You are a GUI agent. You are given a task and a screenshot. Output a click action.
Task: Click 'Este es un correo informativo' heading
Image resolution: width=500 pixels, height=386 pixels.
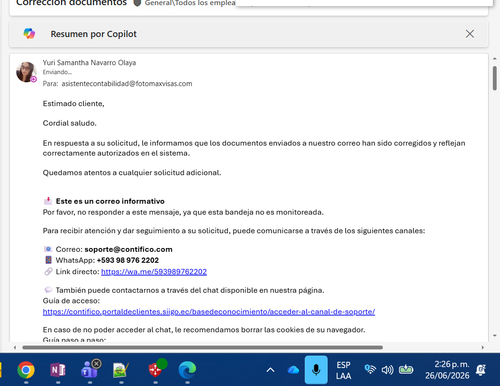[110, 201]
